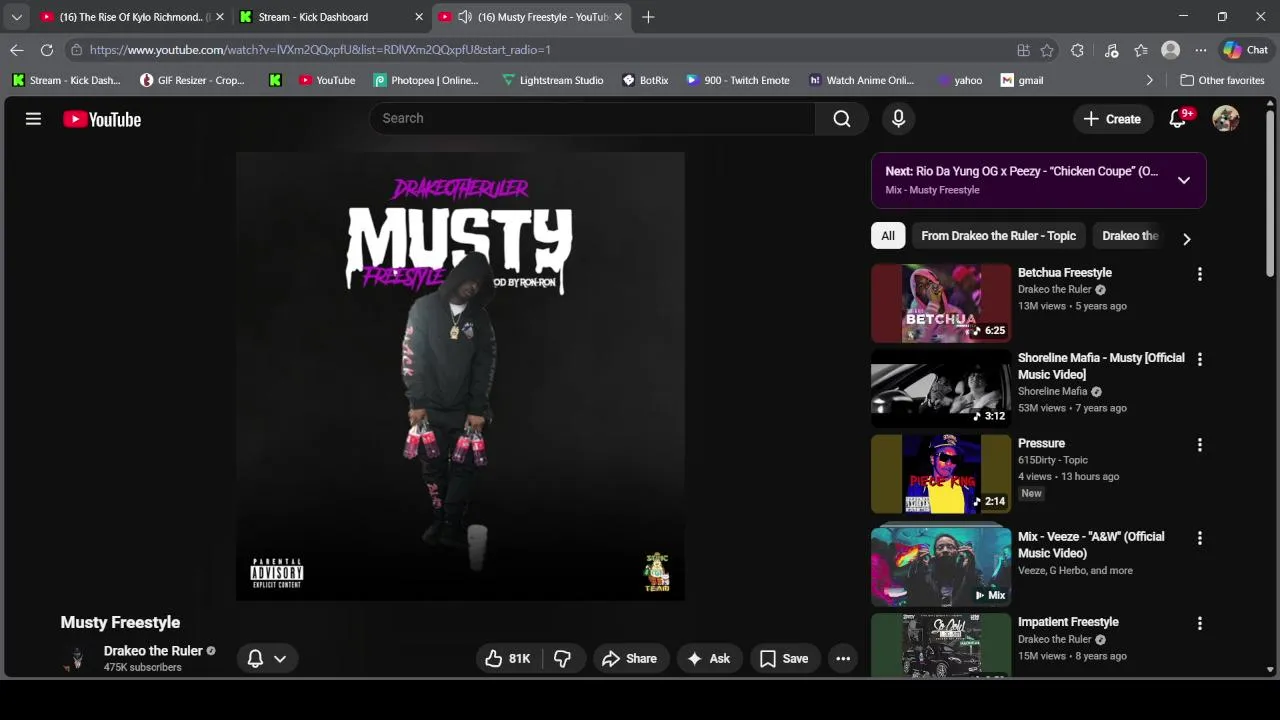Open the Impatient Freestyle video title
The height and width of the screenshot is (720, 1280).
click(1068, 622)
